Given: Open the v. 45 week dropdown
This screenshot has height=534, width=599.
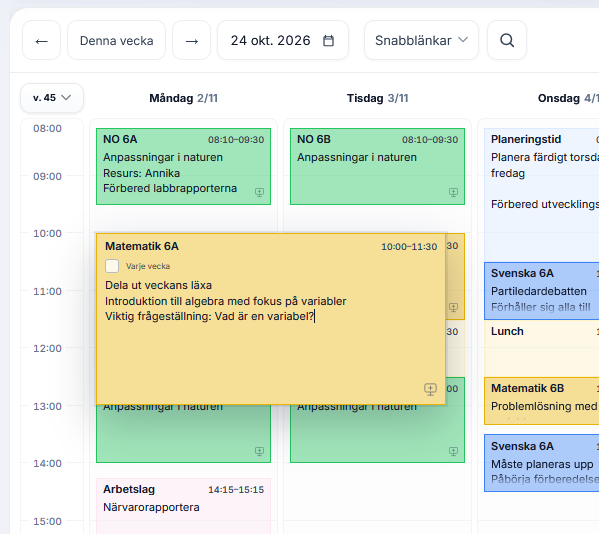Looking at the screenshot, I should click(52, 98).
